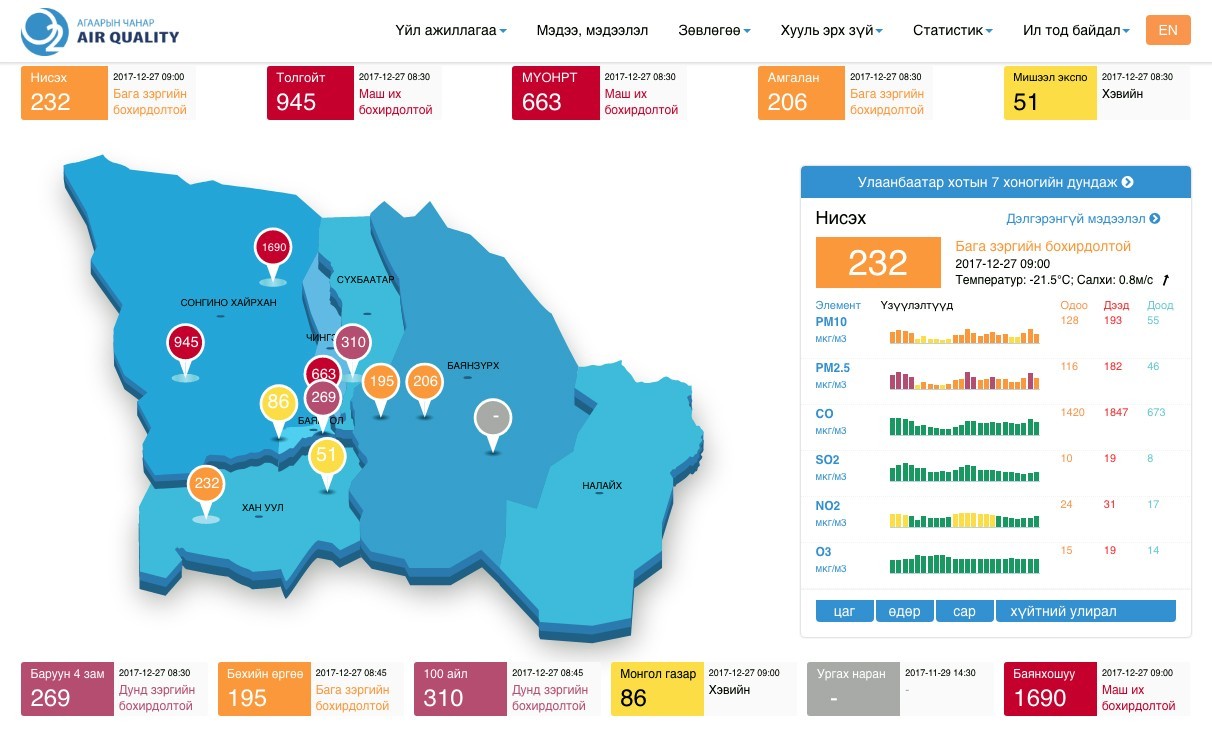Click the 1690 map pin marker
The width and height of the screenshot is (1212, 747).
(x=273, y=247)
